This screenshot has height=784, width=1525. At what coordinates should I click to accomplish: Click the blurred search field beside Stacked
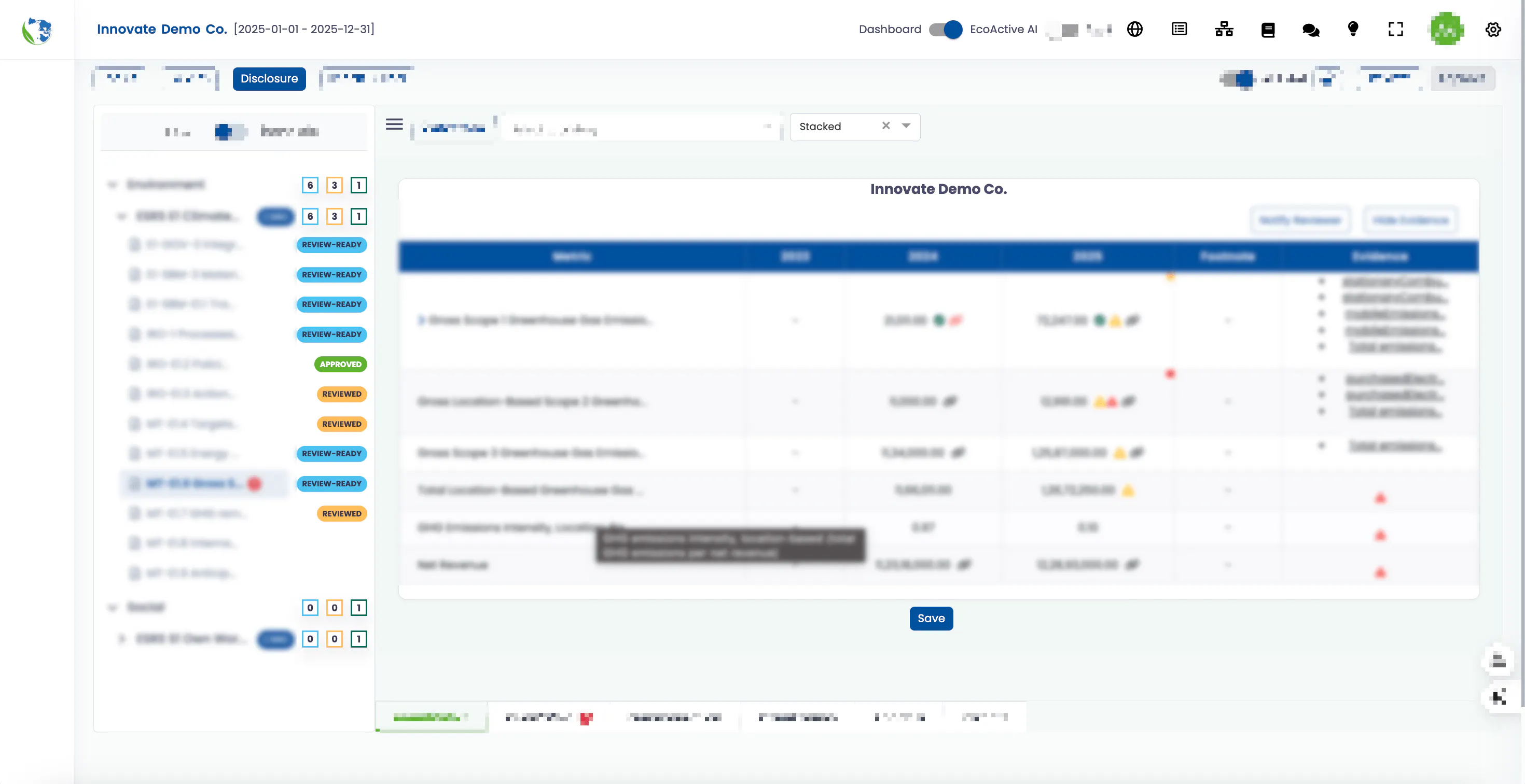(x=642, y=129)
